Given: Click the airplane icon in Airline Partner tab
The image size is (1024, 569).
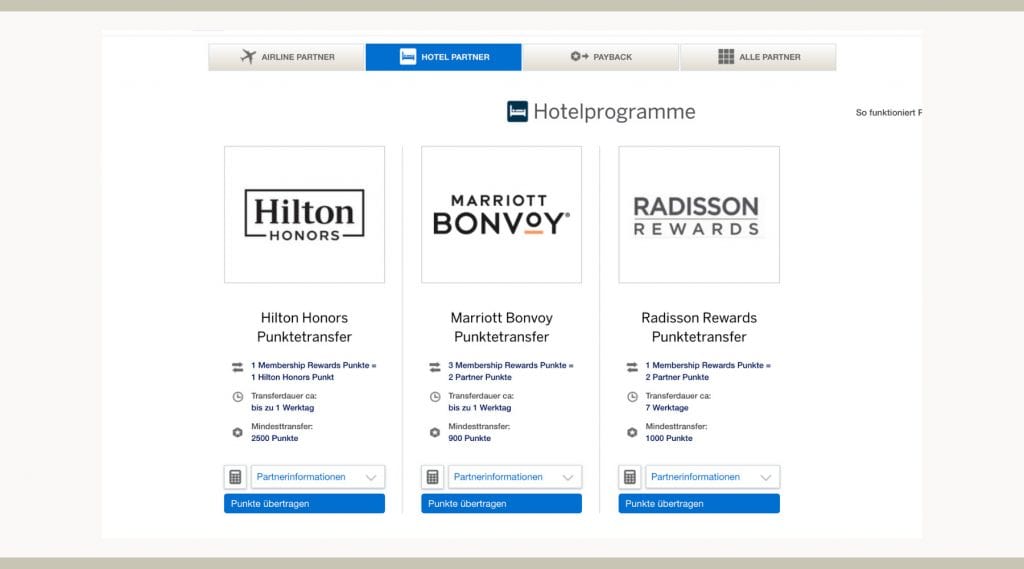Looking at the screenshot, I should point(248,57).
